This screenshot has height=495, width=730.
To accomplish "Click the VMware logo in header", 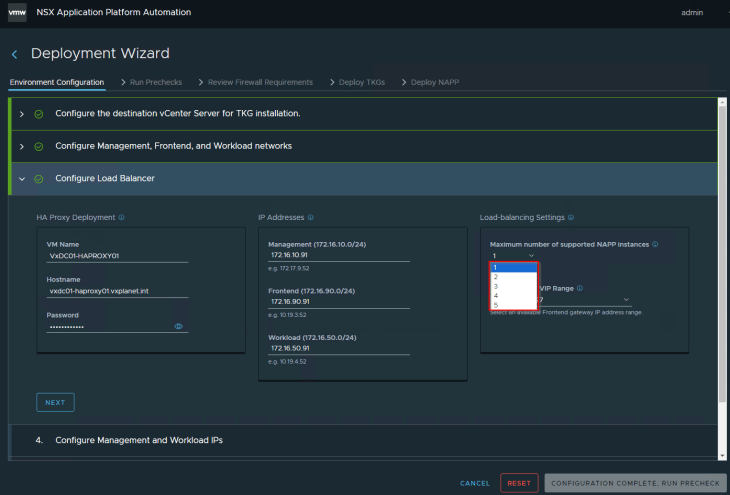I will pos(19,13).
